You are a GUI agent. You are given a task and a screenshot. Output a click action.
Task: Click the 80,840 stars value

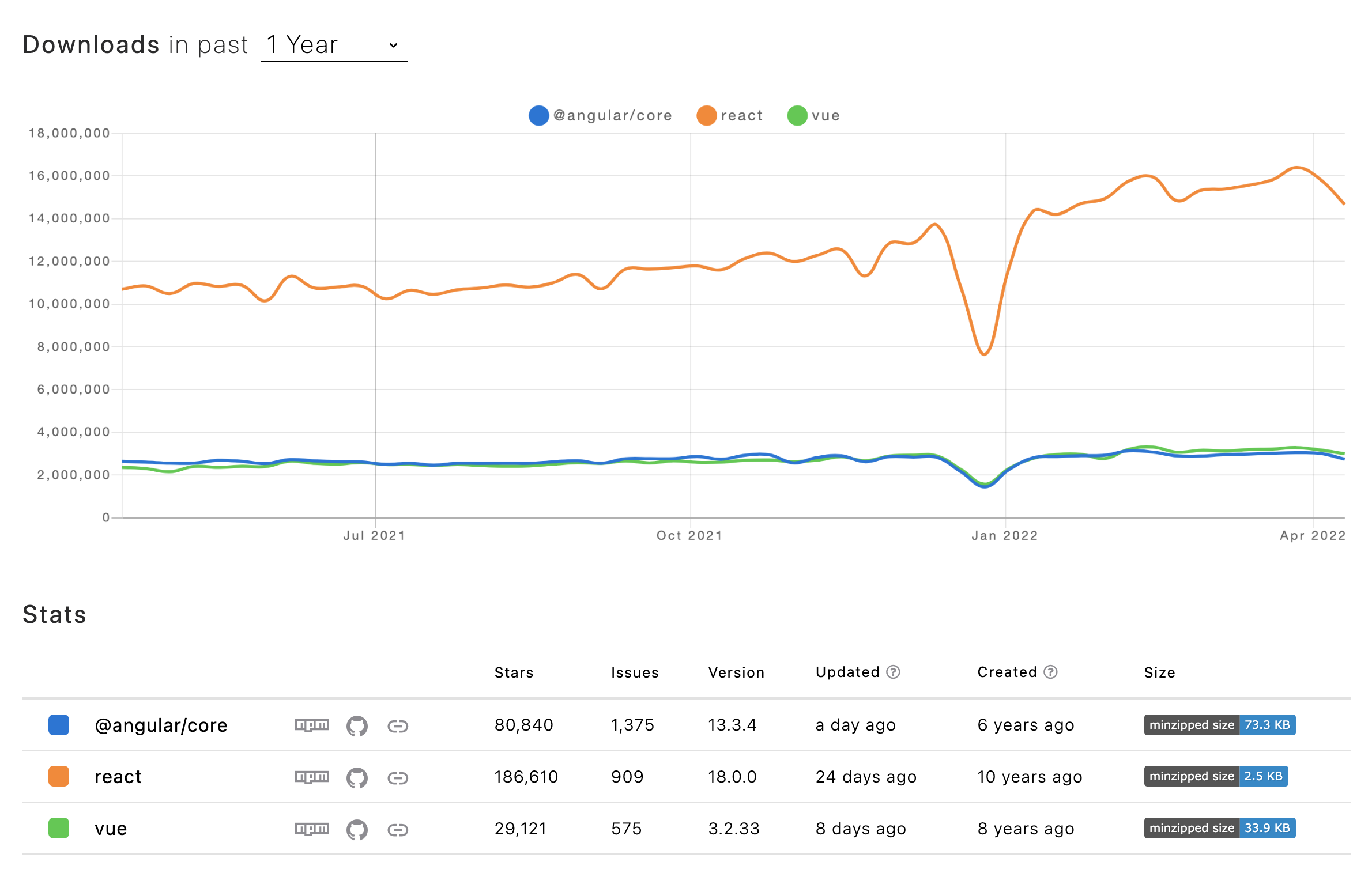pos(523,725)
